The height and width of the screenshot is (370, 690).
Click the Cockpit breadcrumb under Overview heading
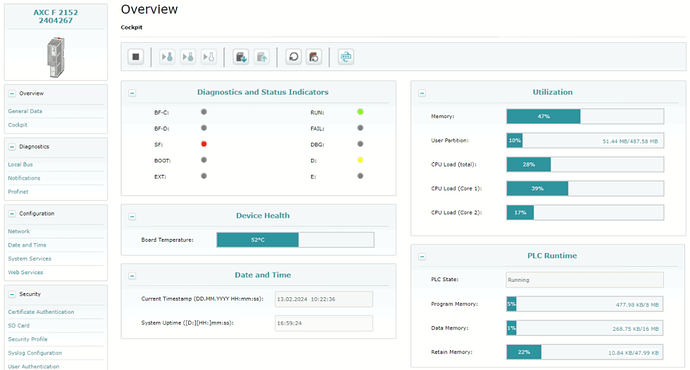pyautogui.click(x=132, y=27)
